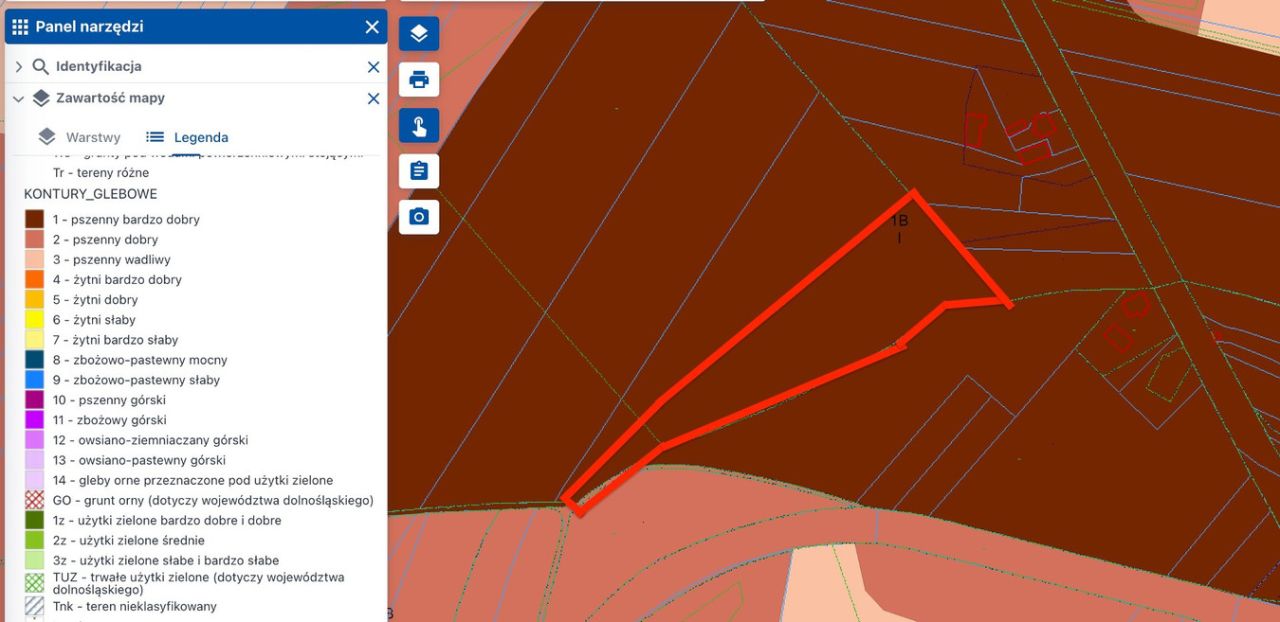This screenshot has height=622, width=1280.
Task: Click swatch for 2 - pszenny dobry
Action: coord(34,239)
